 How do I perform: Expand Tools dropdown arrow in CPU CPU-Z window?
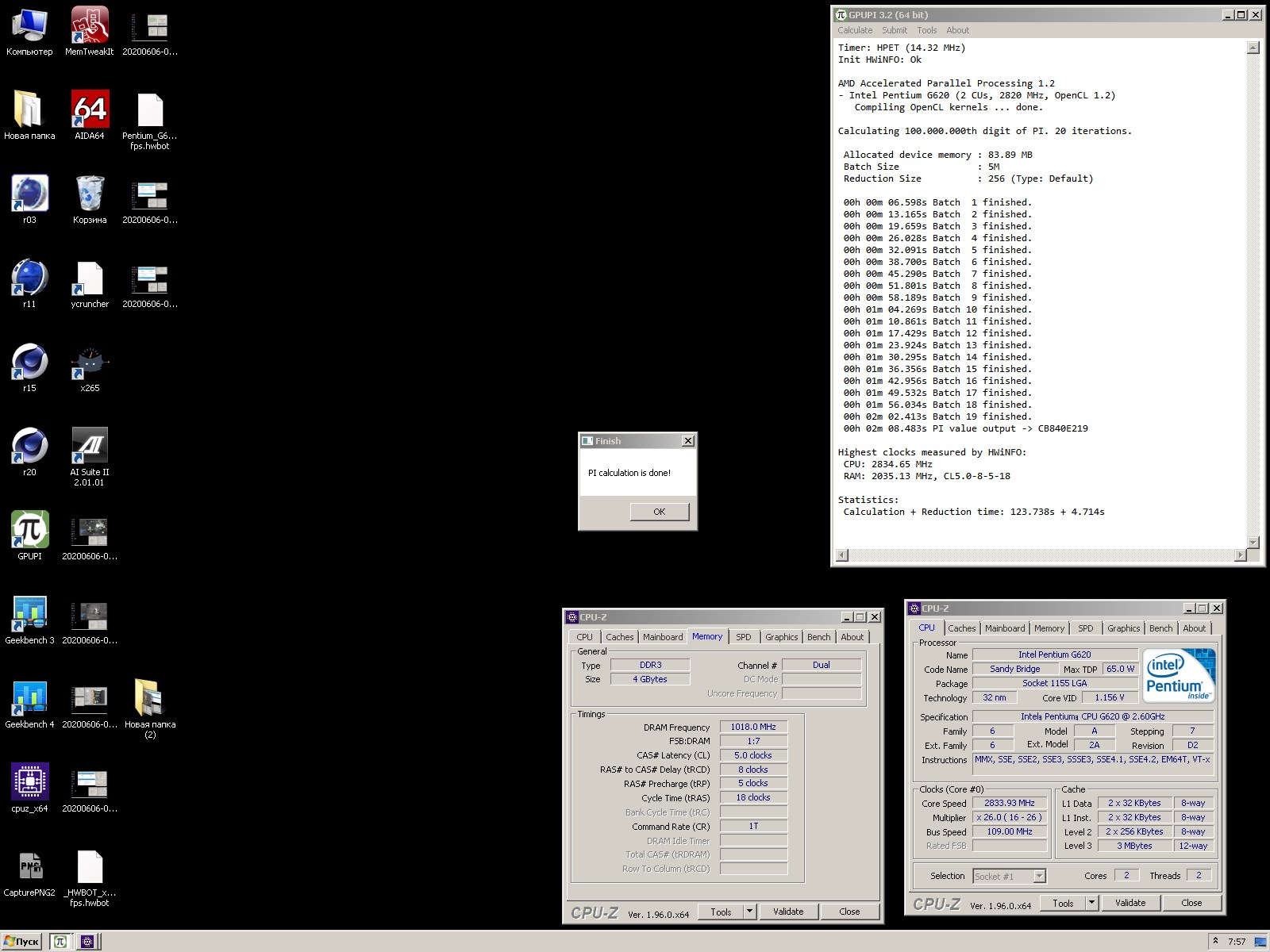pos(1091,903)
